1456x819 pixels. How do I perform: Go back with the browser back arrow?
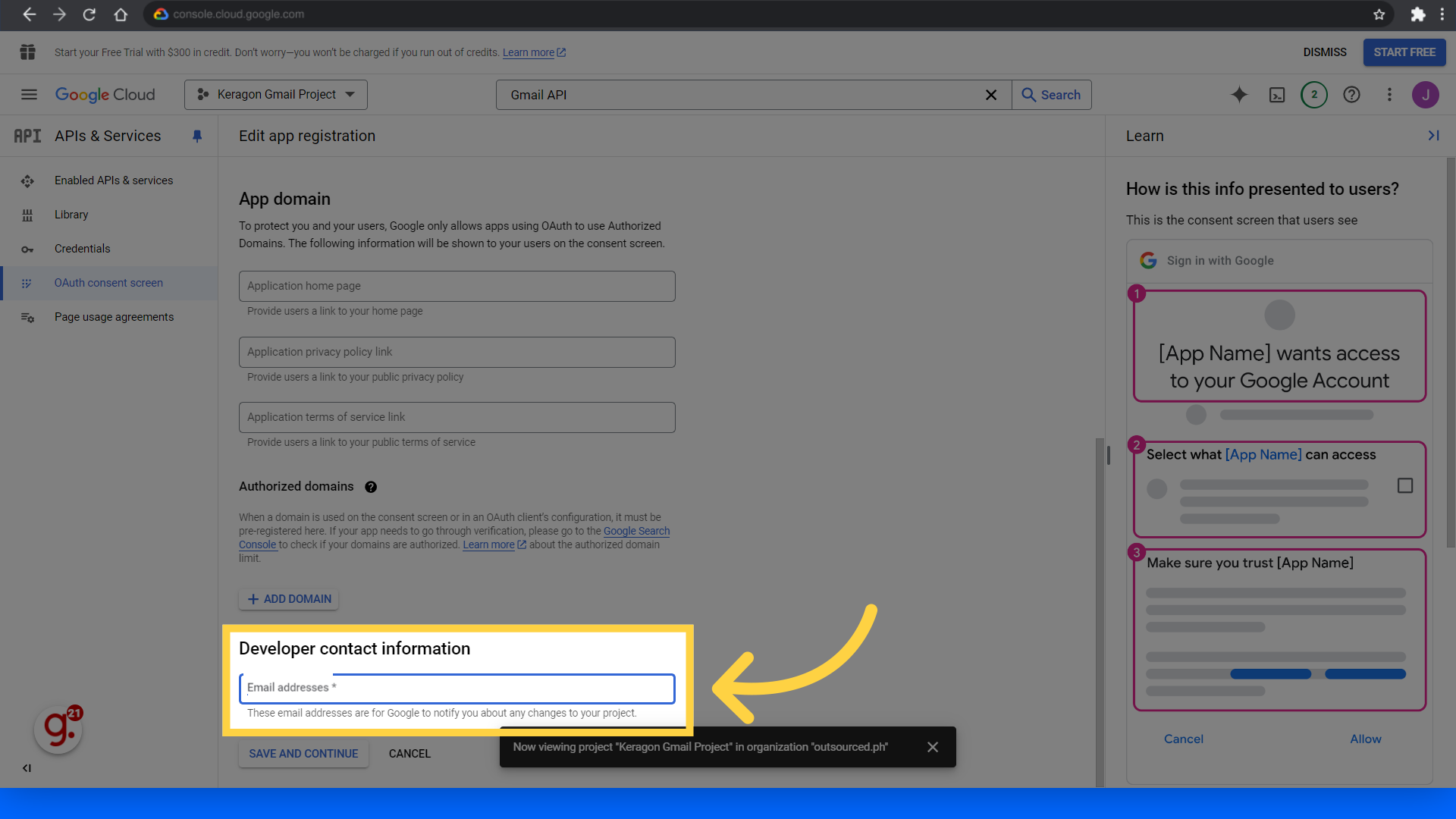(x=29, y=14)
